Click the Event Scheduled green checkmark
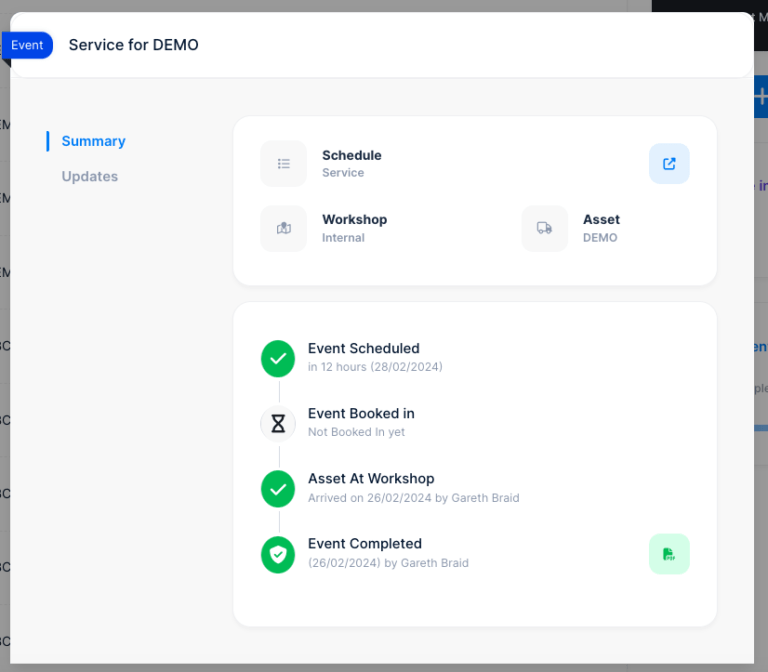This screenshot has width=768, height=672. click(x=278, y=358)
